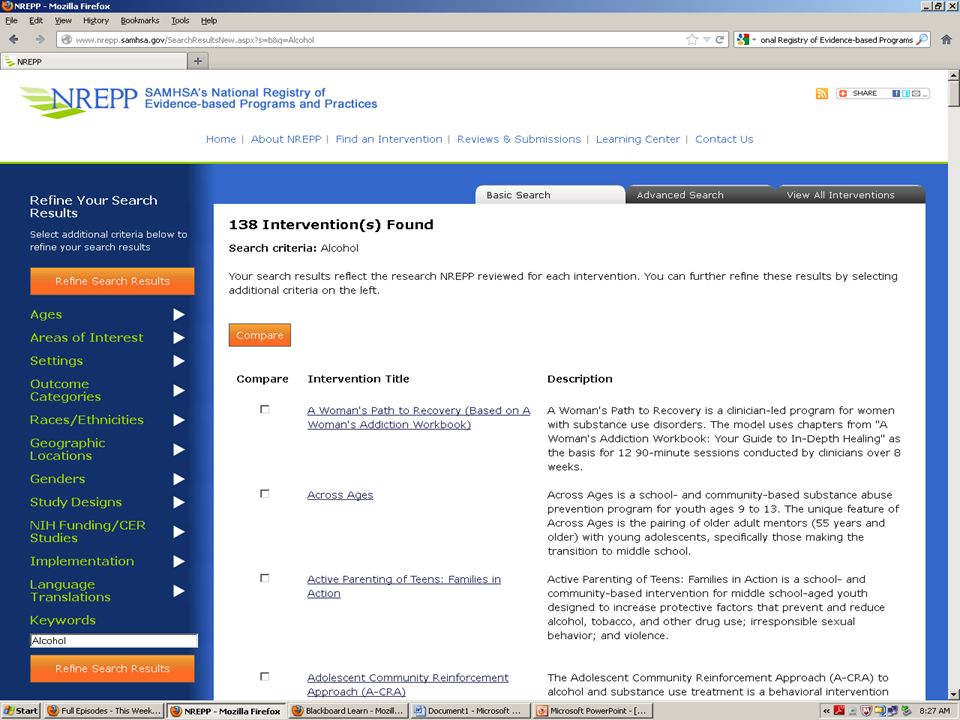This screenshot has height=720, width=960.
Task: Expand the Language Translations filter arrow
Action: (x=178, y=591)
